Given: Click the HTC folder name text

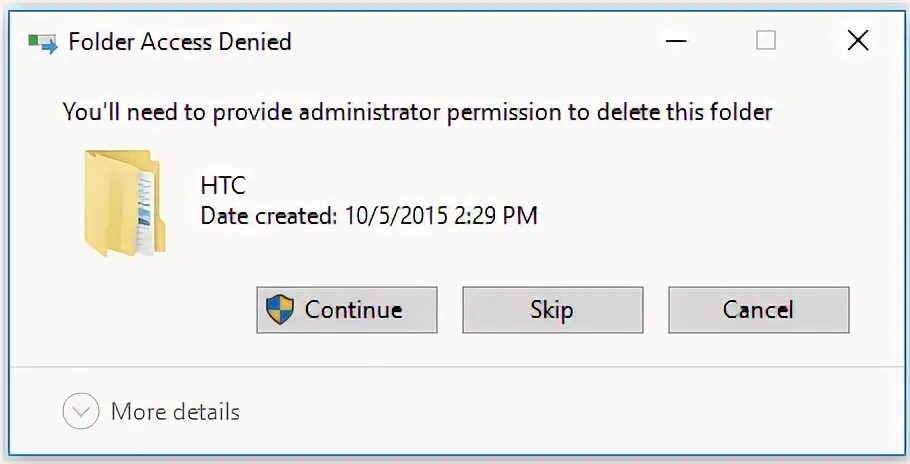Looking at the screenshot, I should [x=223, y=186].
